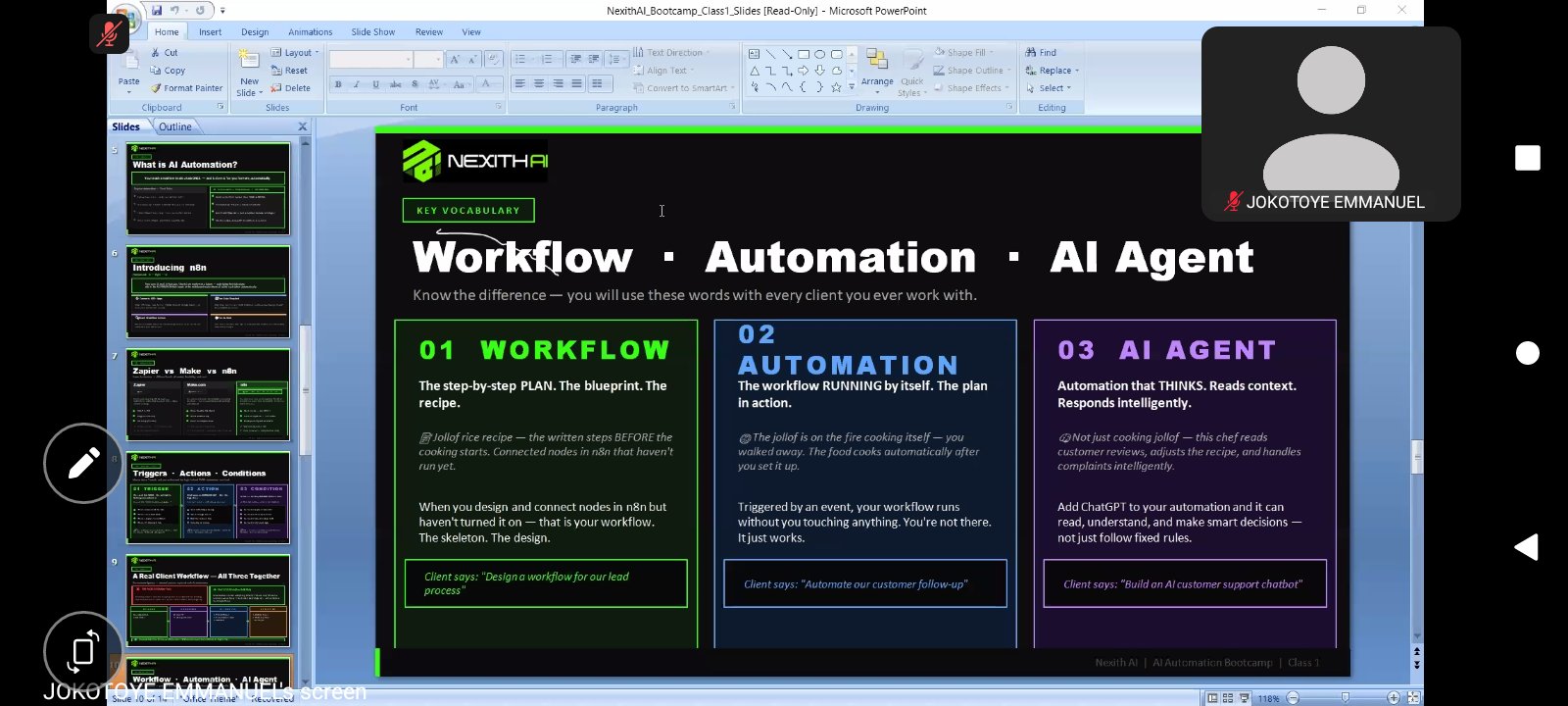Viewport: 1568px width, 706px height.
Task: Toggle Align Text Right
Action: (558, 84)
